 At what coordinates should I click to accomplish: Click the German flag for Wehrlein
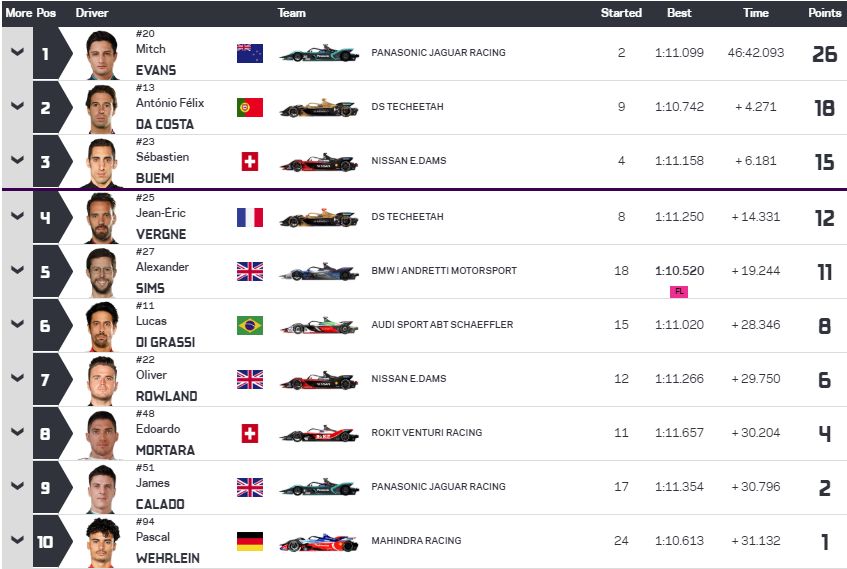(250, 541)
